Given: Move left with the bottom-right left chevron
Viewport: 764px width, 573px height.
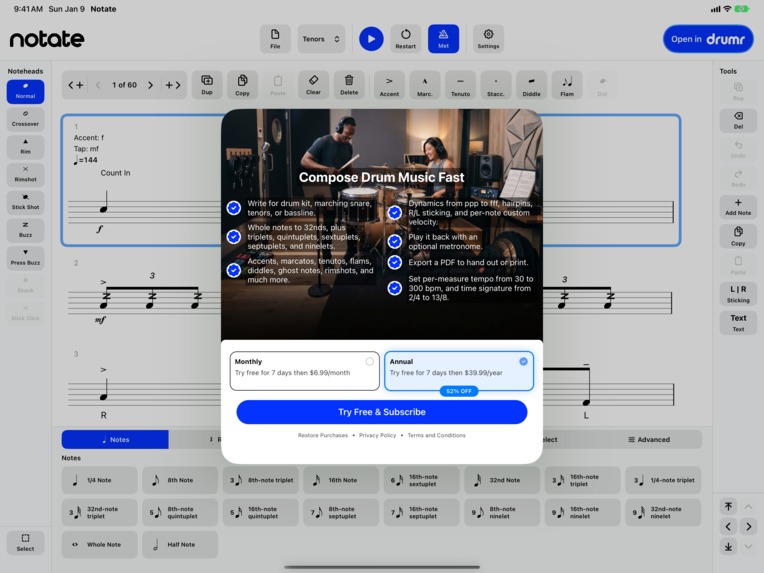Looking at the screenshot, I should [x=728, y=527].
